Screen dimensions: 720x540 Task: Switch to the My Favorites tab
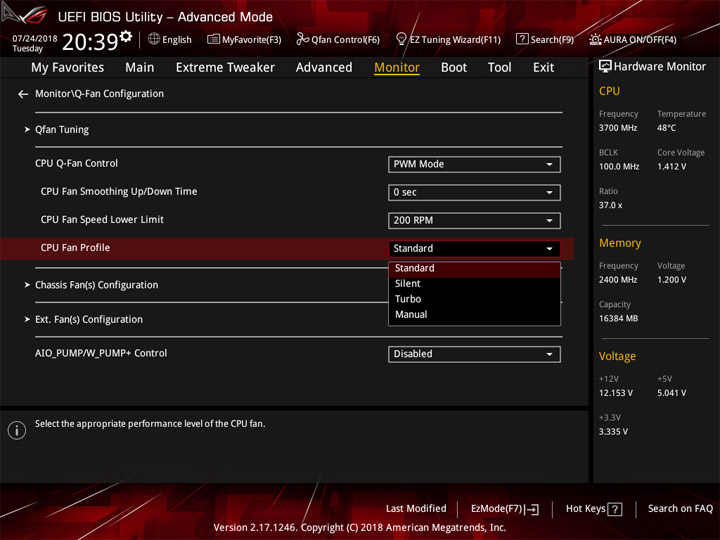tap(68, 68)
